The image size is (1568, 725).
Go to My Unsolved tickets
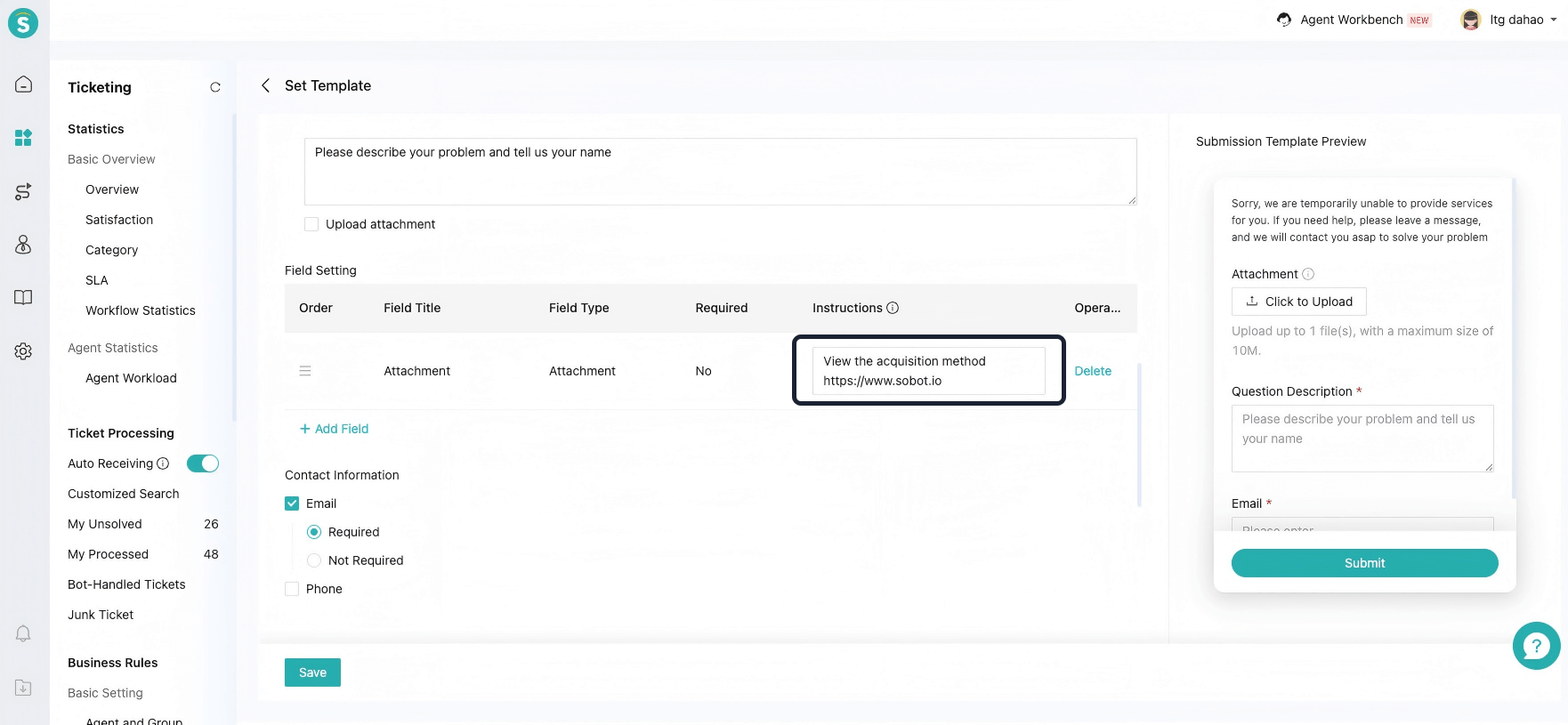(105, 524)
